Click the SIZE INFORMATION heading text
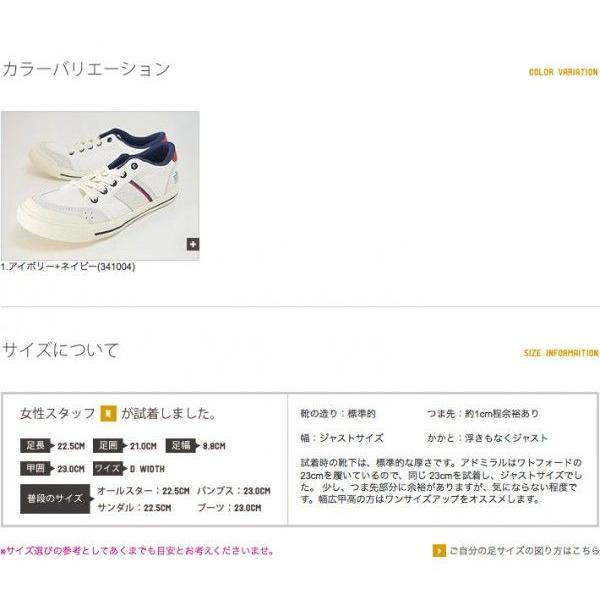 click(561, 352)
